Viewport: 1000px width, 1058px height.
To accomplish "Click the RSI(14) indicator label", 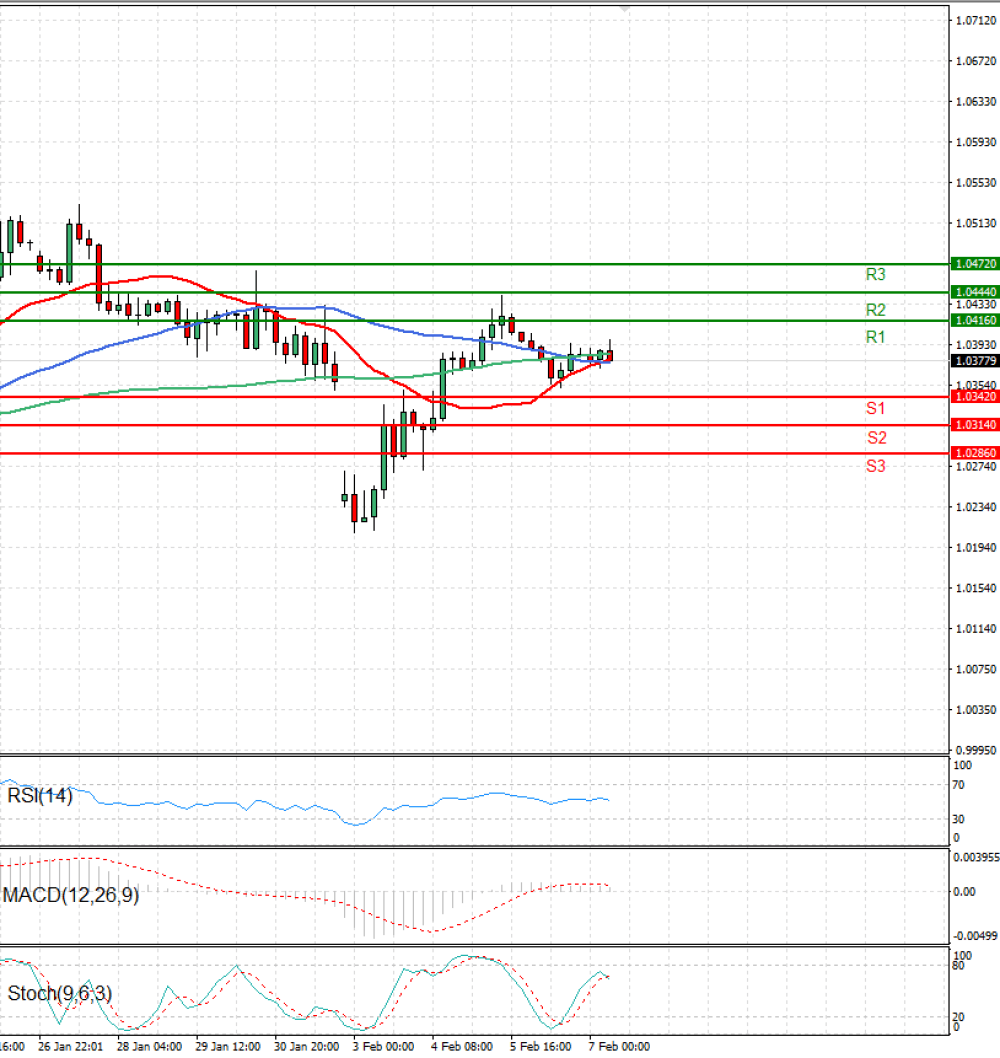I will tap(40, 796).
